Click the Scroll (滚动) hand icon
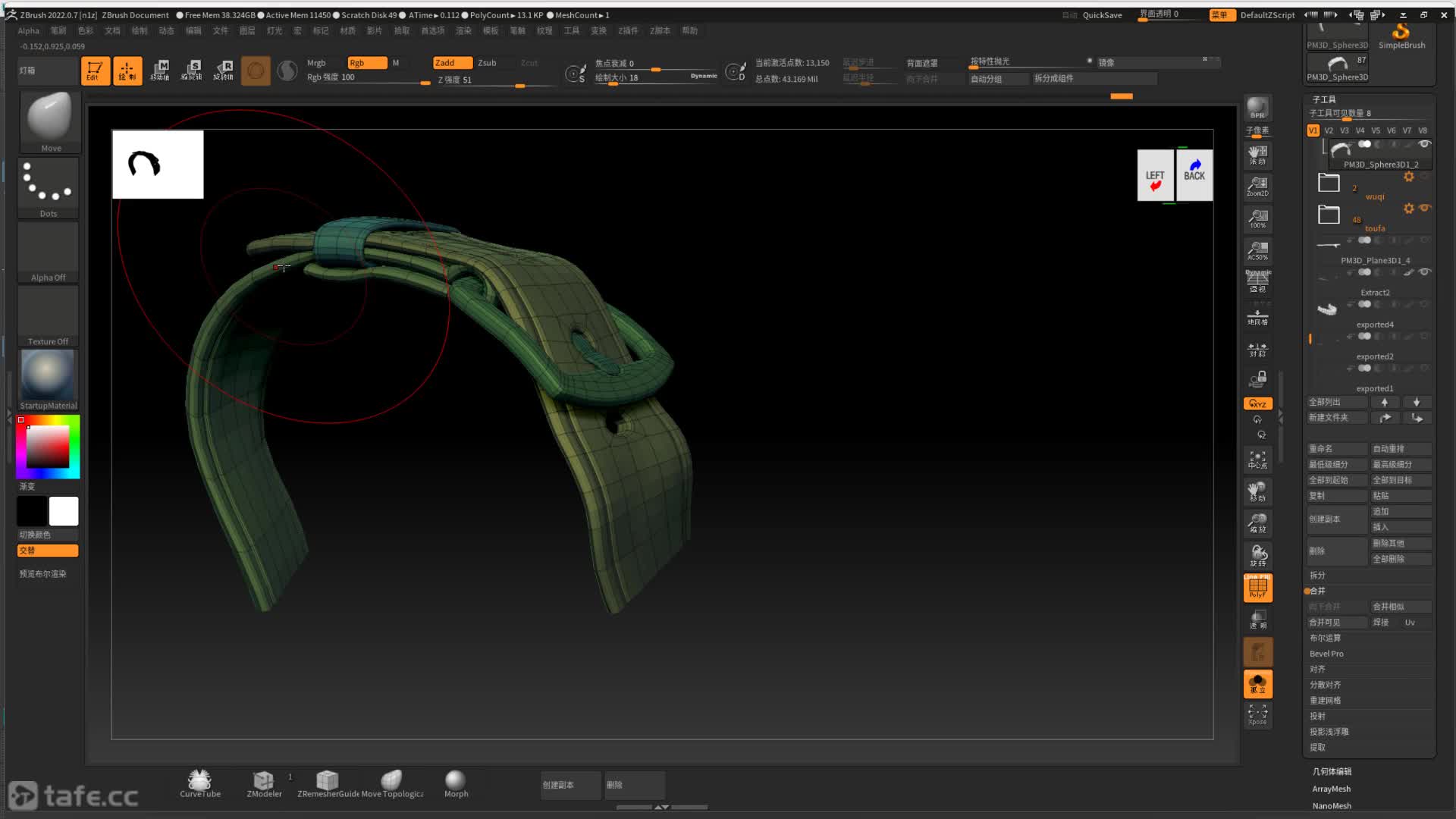1456x819 pixels. click(1257, 155)
